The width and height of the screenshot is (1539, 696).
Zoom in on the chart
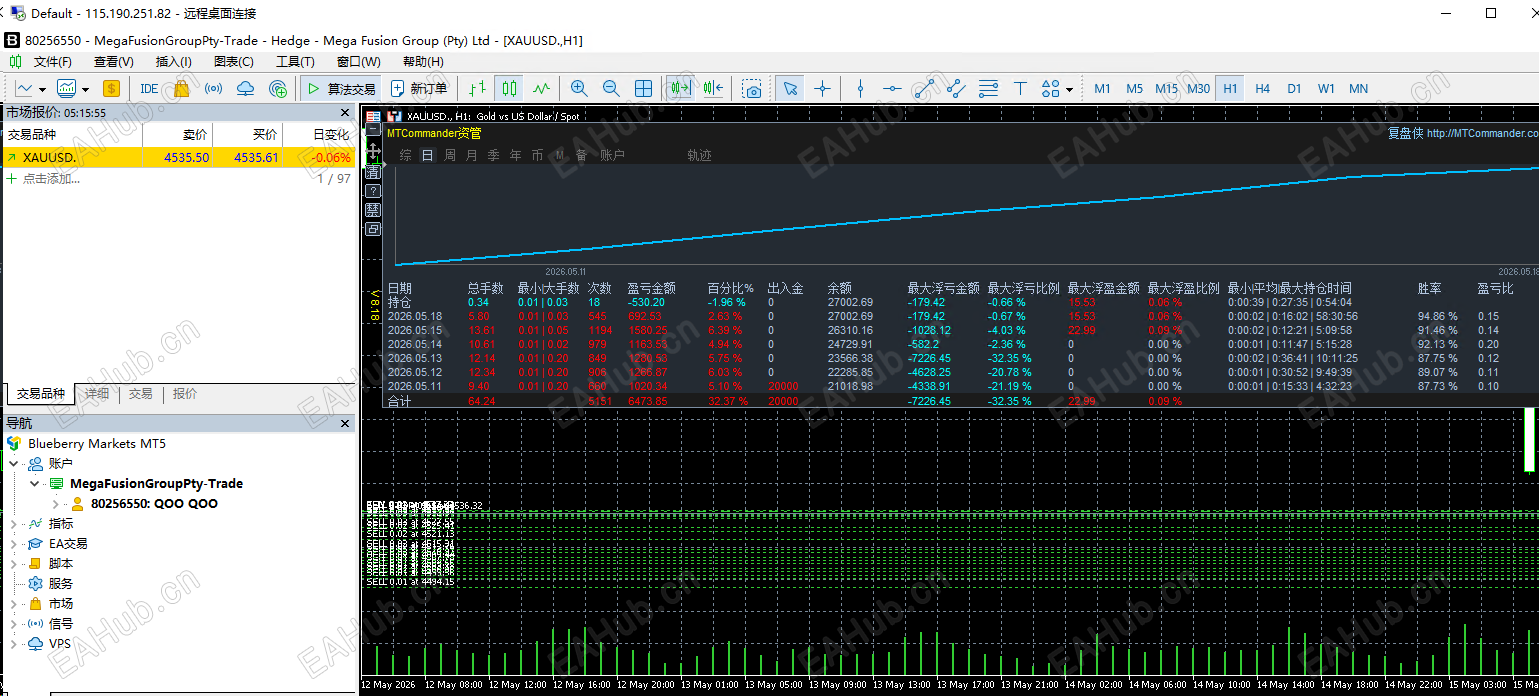pyautogui.click(x=579, y=88)
